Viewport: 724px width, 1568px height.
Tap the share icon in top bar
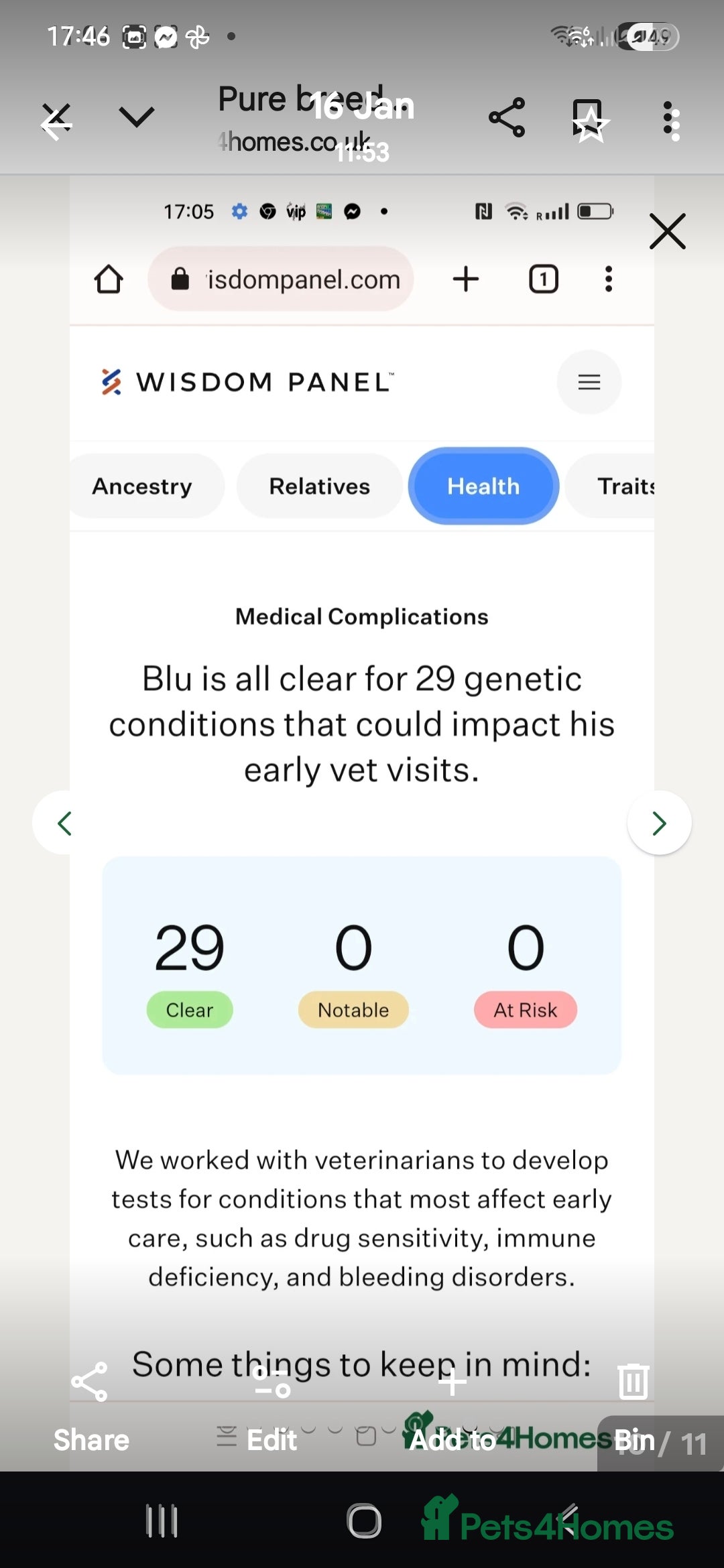(507, 118)
